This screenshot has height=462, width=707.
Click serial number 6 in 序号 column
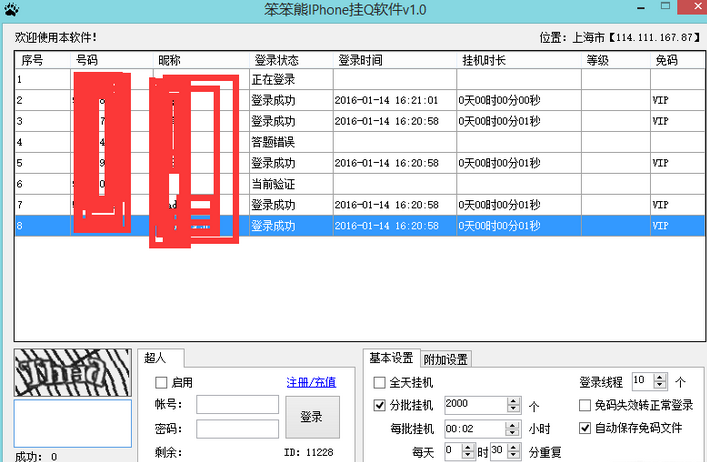(19, 184)
